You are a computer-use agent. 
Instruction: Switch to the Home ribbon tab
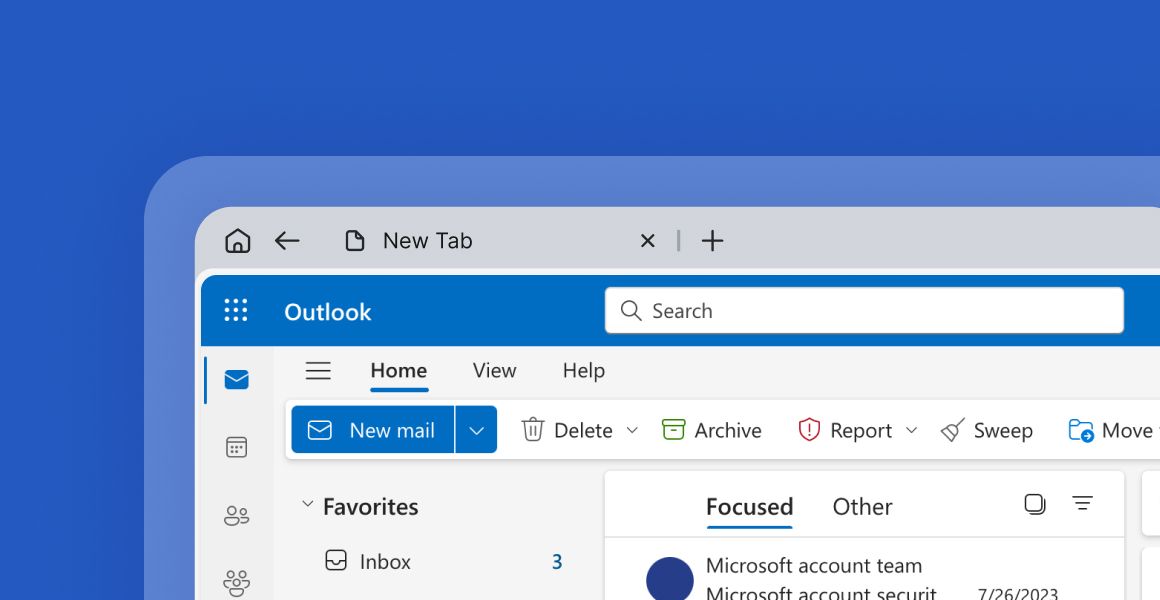click(399, 371)
